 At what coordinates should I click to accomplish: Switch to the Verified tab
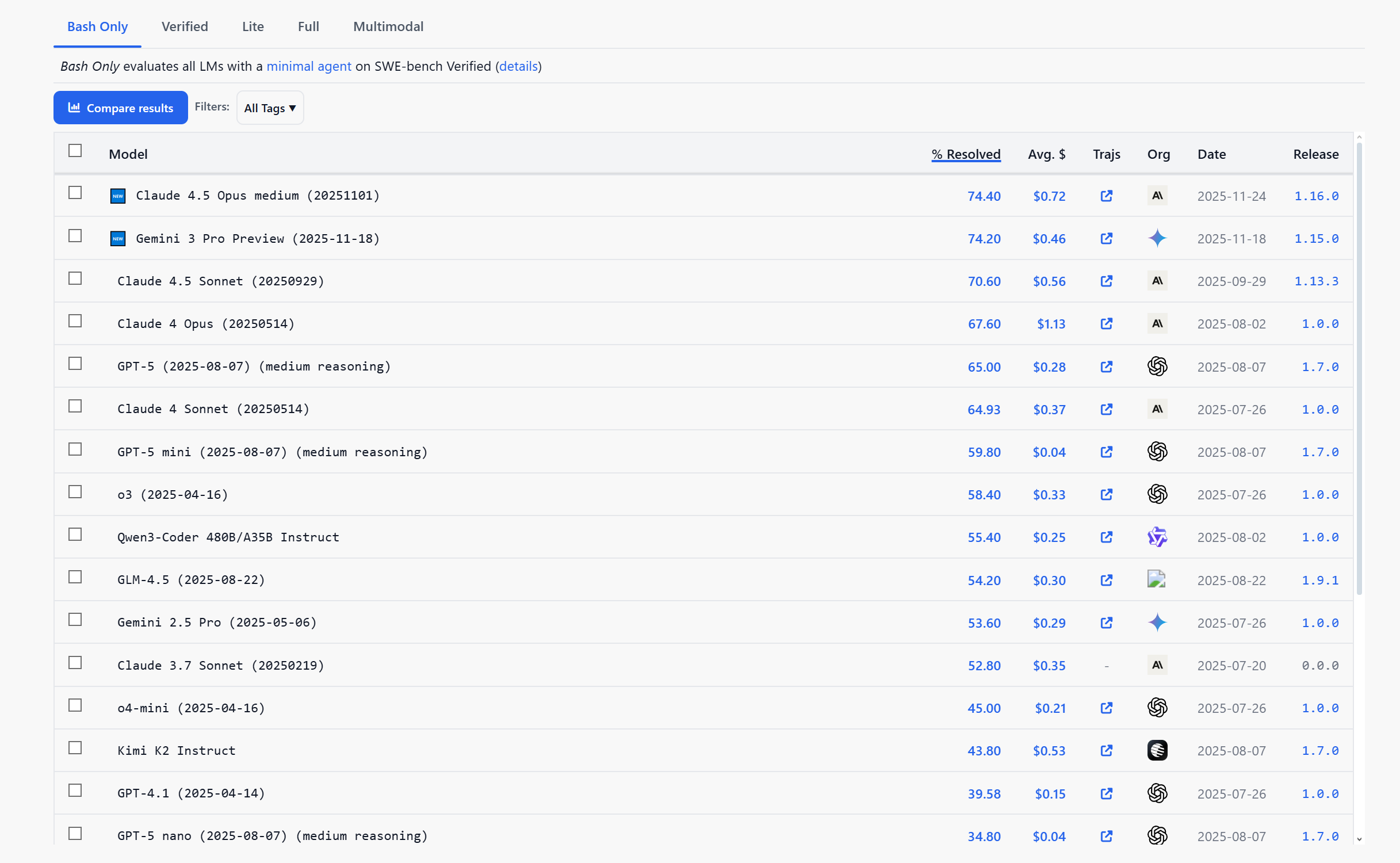pos(185,26)
